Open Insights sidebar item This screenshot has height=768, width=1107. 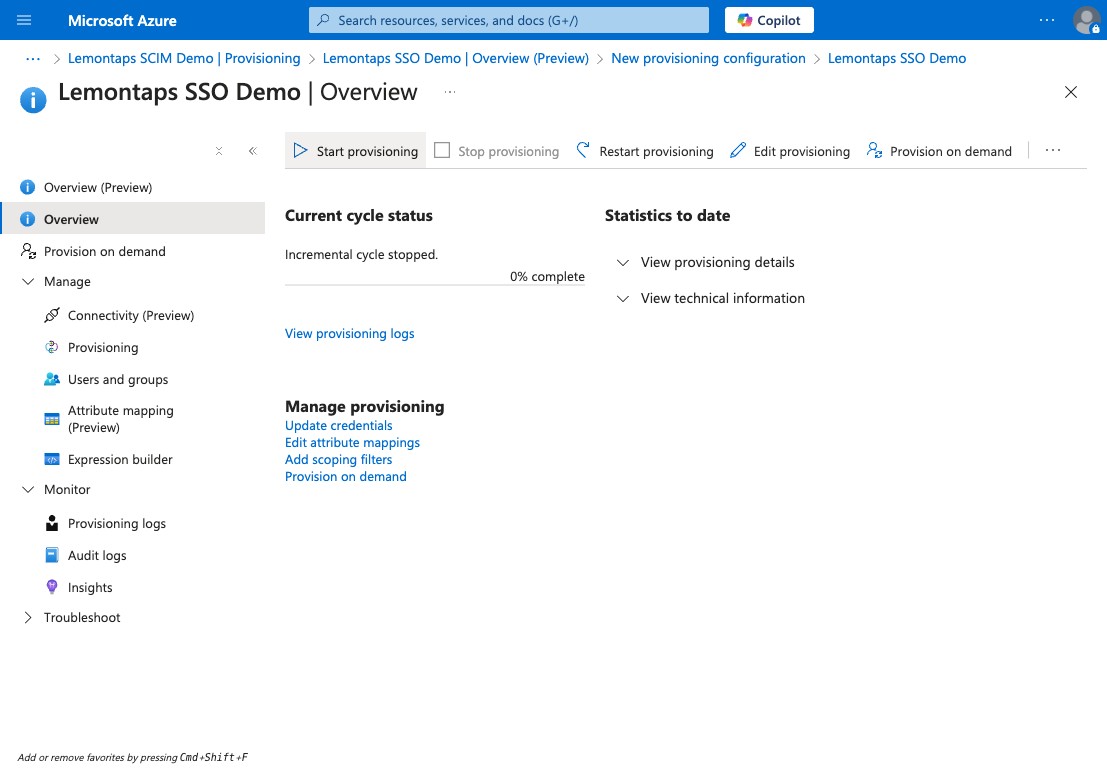[90, 587]
